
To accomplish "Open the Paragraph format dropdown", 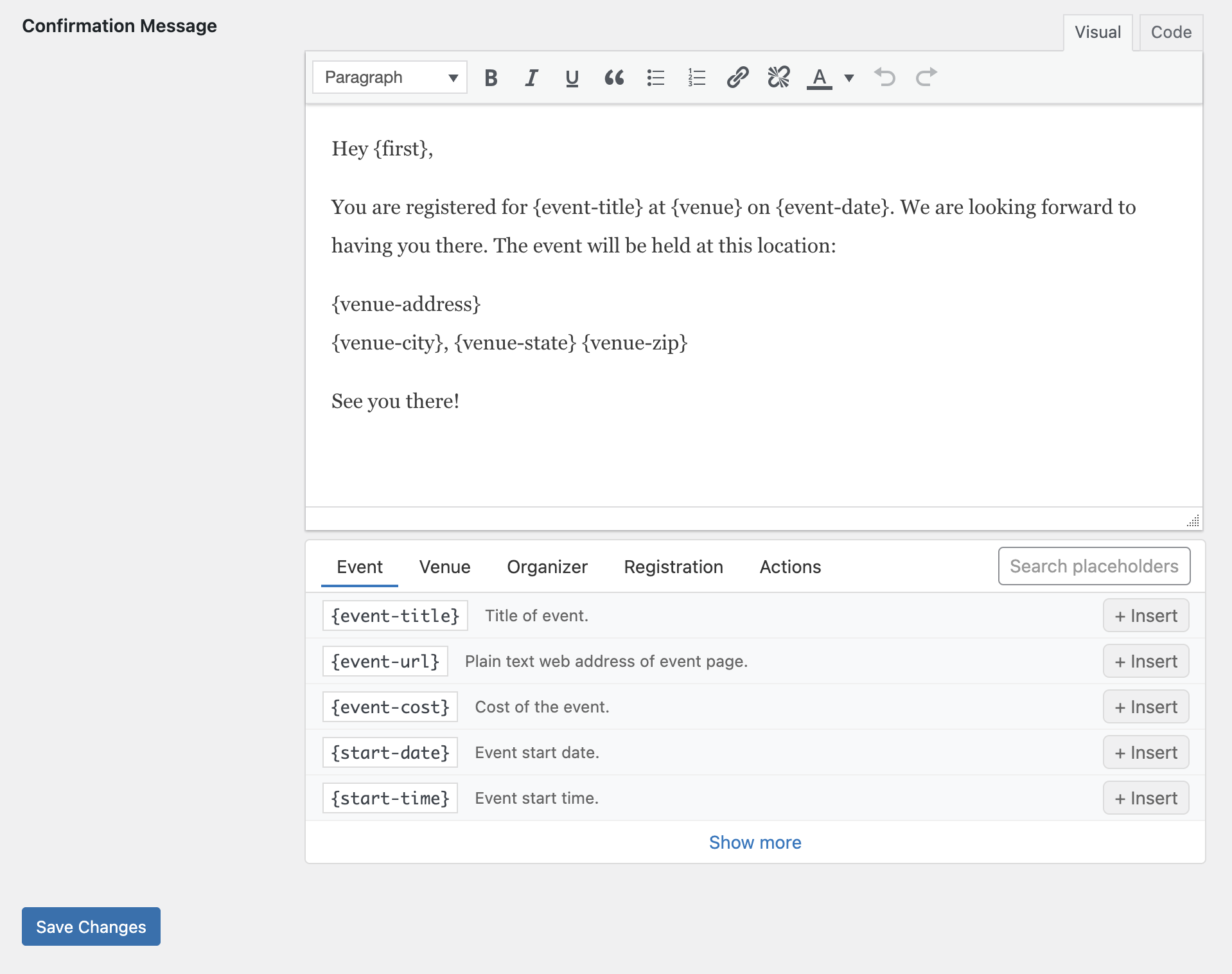I will (390, 78).
